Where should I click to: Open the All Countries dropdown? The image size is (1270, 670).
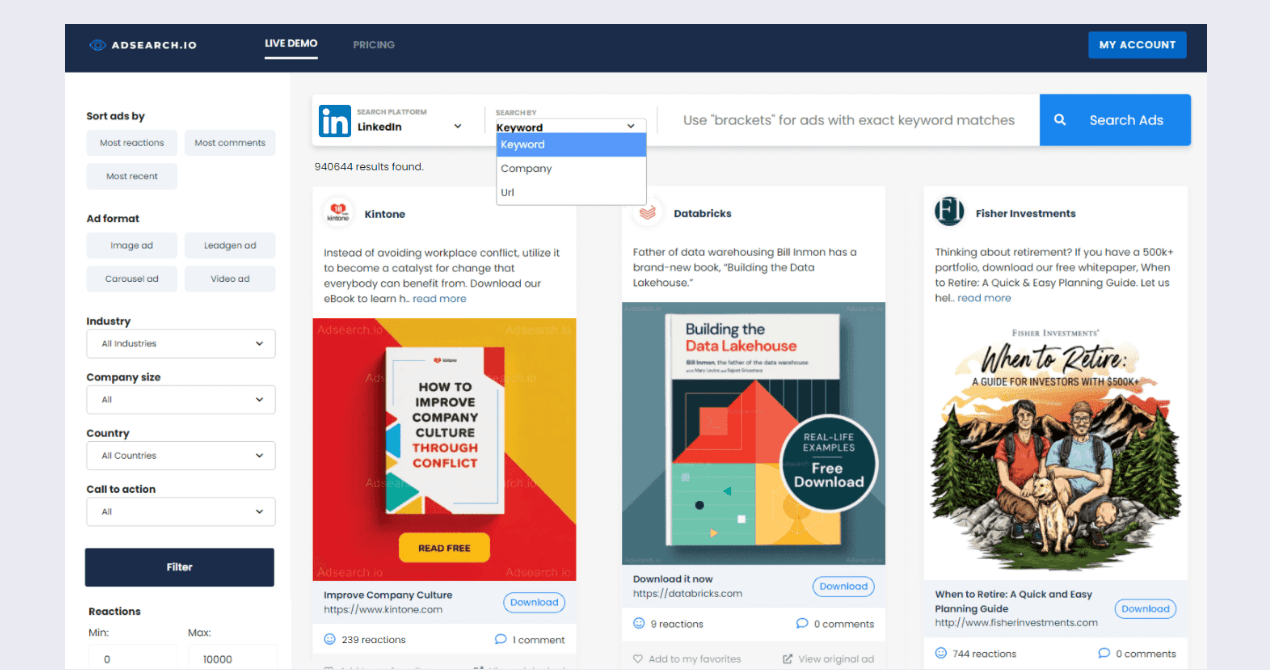[x=181, y=456]
